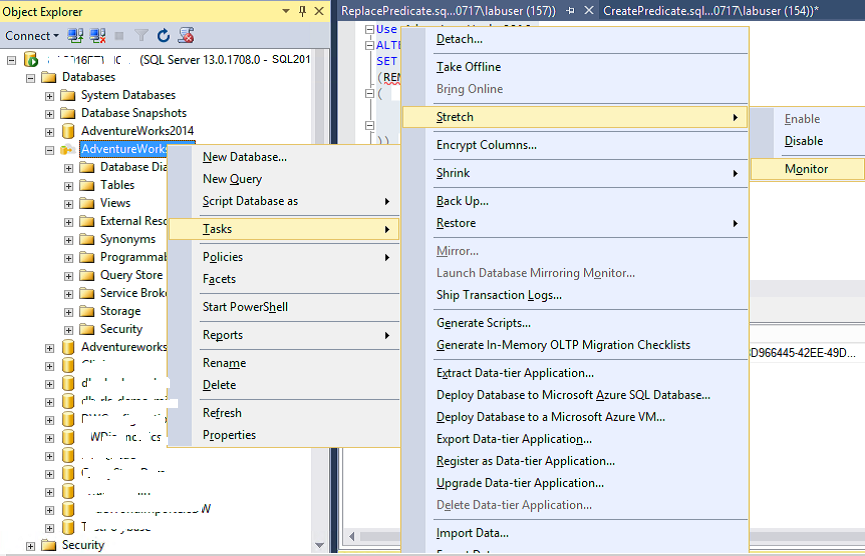Click the Stop Activity Monitor script icon
The image size is (865, 556).
tap(186, 35)
